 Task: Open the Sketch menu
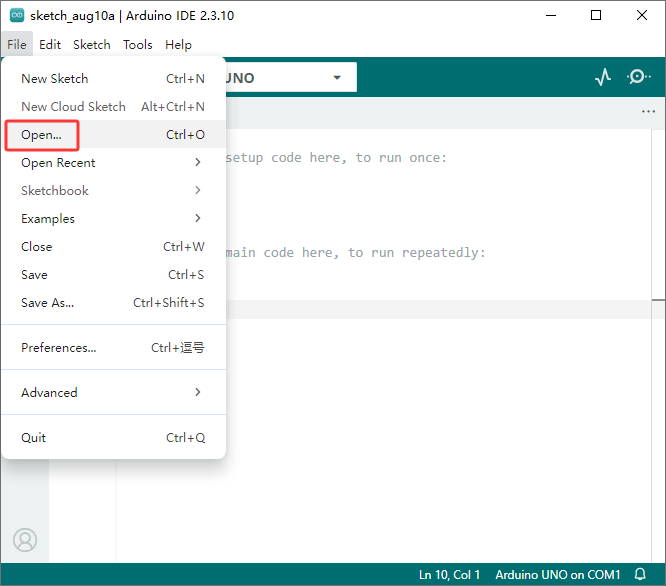click(92, 45)
